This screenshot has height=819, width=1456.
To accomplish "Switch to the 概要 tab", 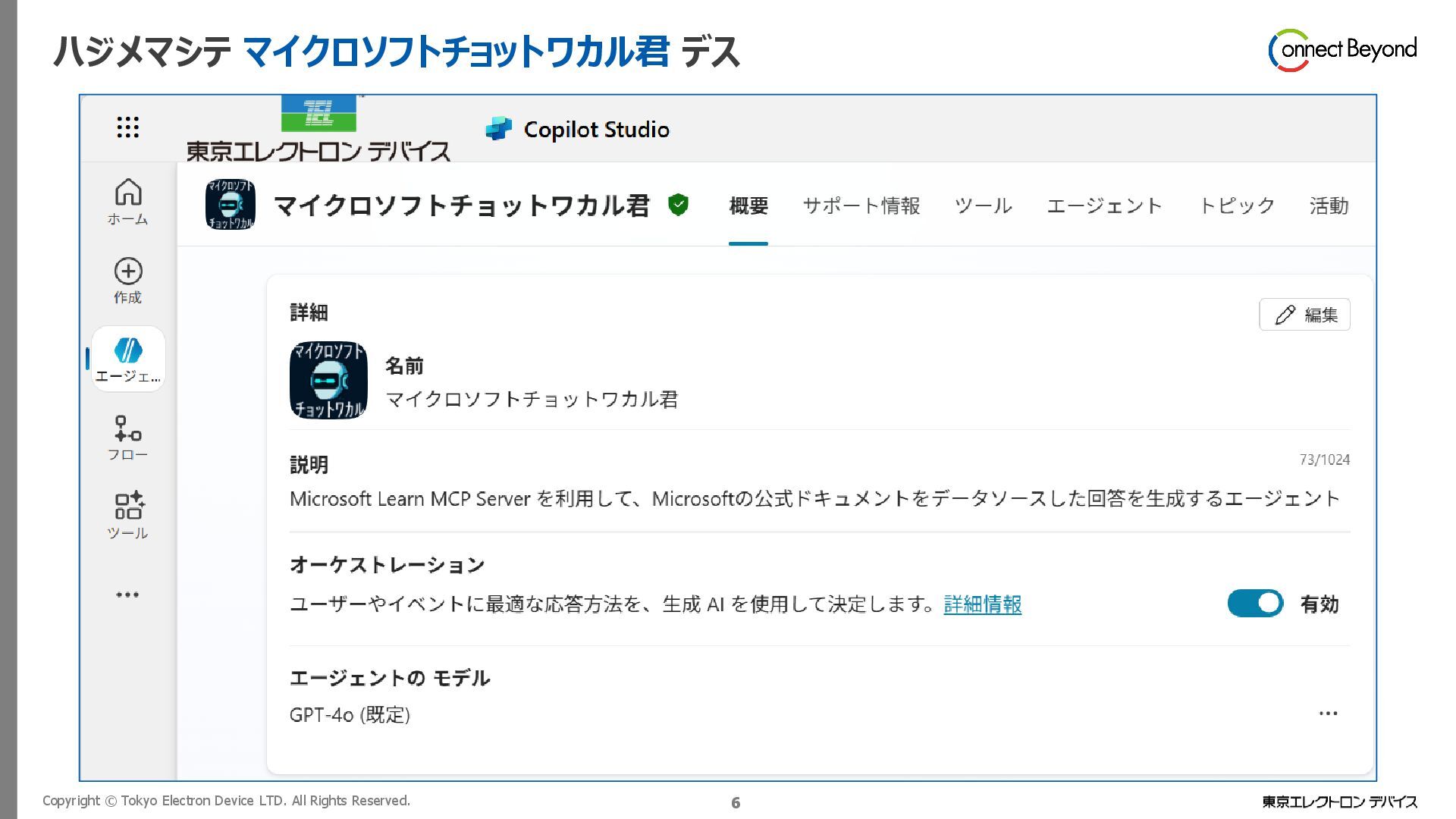I will (748, 206).
